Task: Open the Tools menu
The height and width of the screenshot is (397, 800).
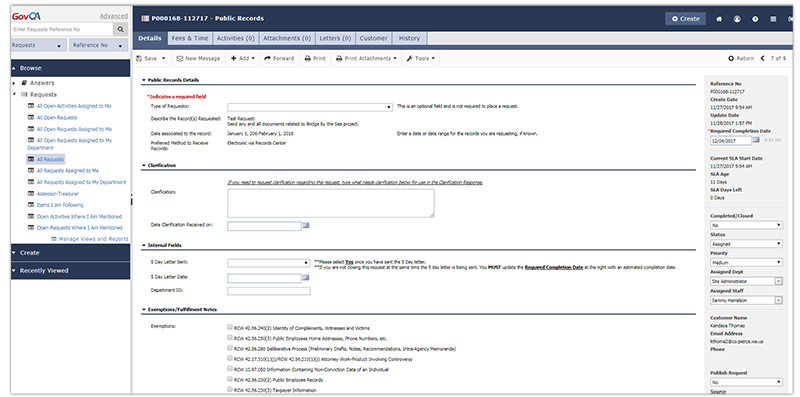Action: point(421,59)
